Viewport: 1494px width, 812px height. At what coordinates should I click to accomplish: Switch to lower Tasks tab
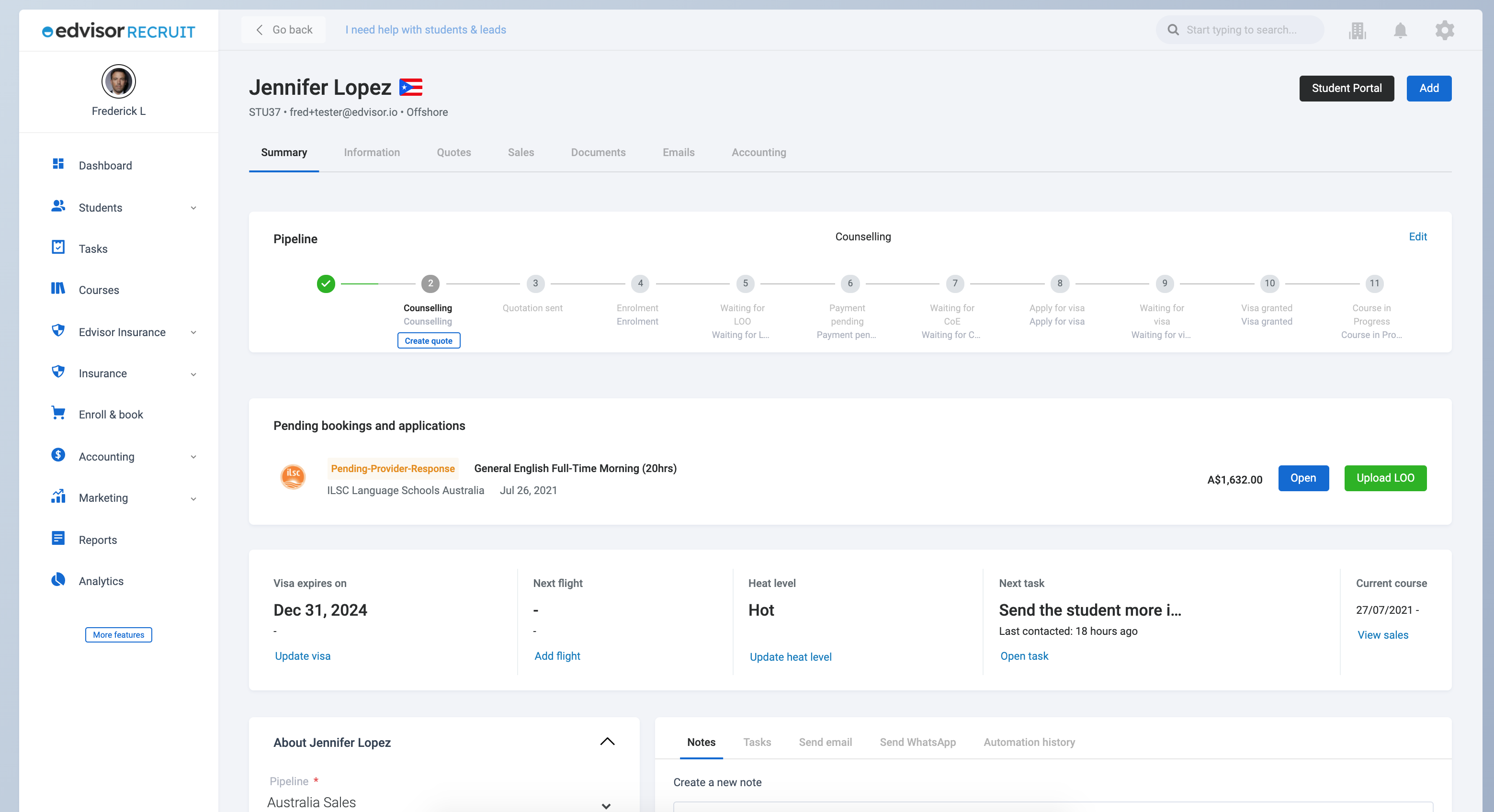757,742
